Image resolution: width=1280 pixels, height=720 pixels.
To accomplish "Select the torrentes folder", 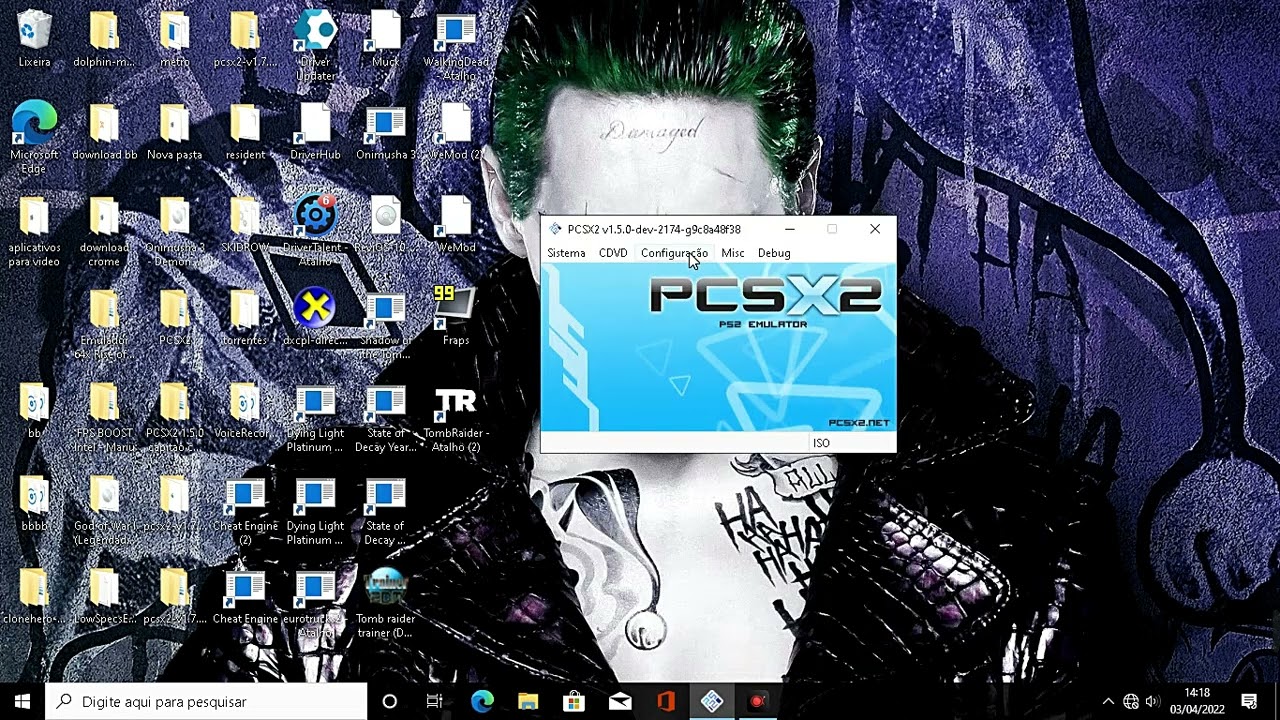I will [x=245, y=318].
